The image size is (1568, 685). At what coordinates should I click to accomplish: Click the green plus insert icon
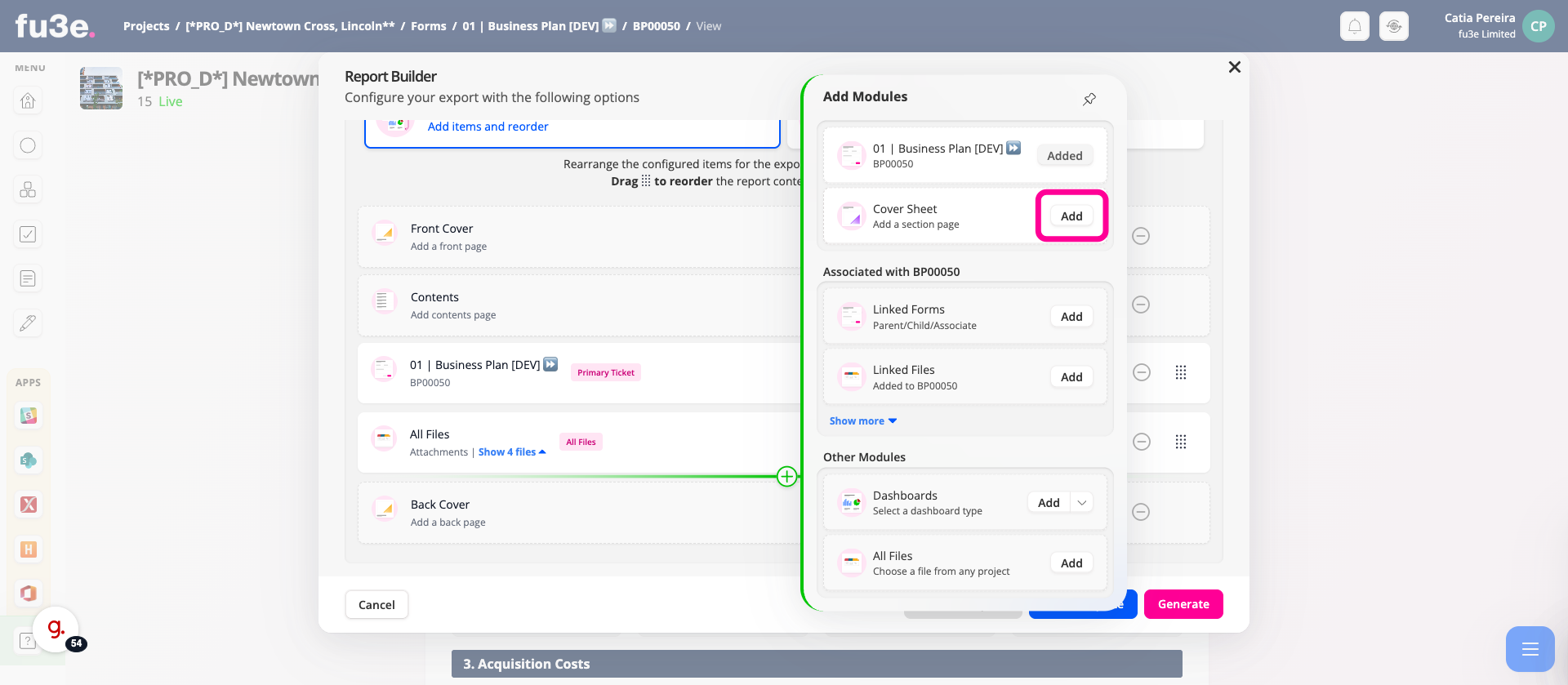[x=786, y=476]
